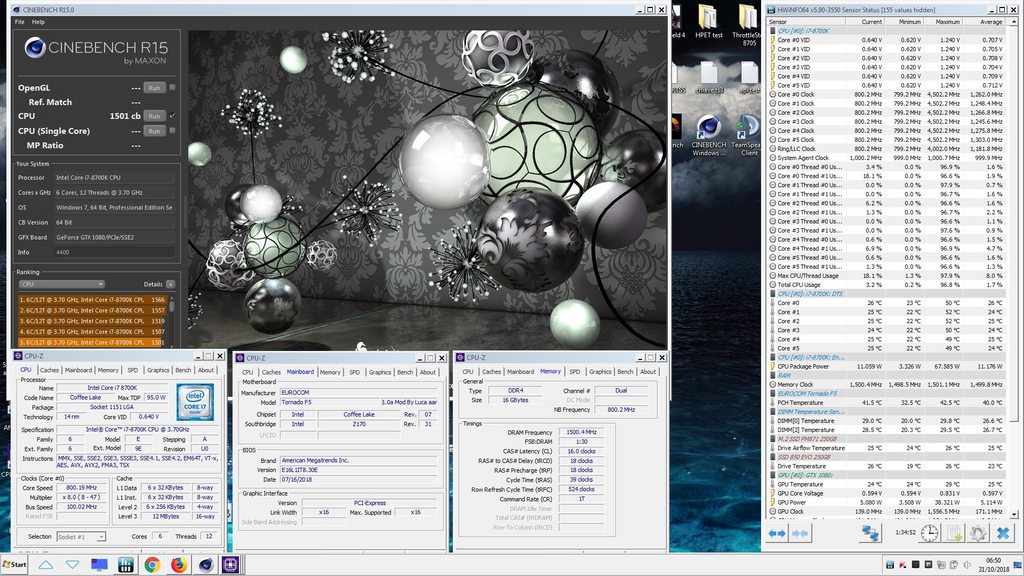Select the TeamSpeak Client desktop shortcut
Screen dimensions: 1024x576
[748, 136]
